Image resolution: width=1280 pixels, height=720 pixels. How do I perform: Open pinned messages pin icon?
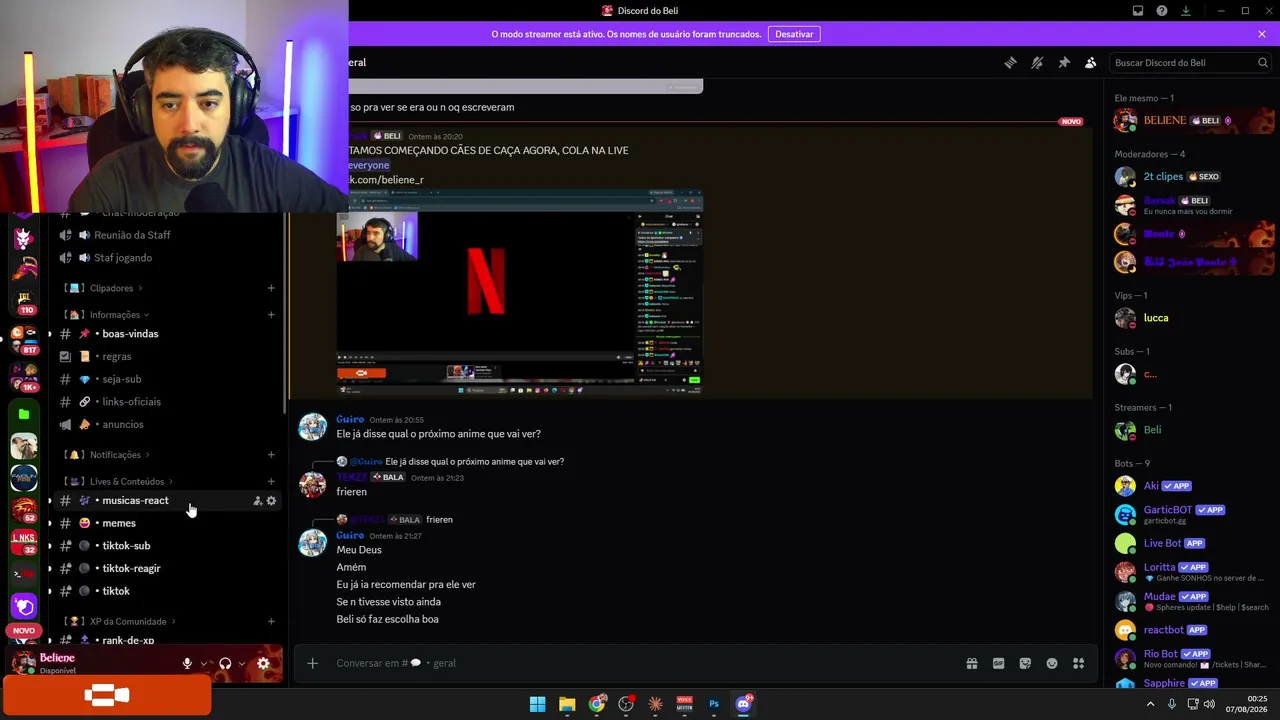point(1064,62)
